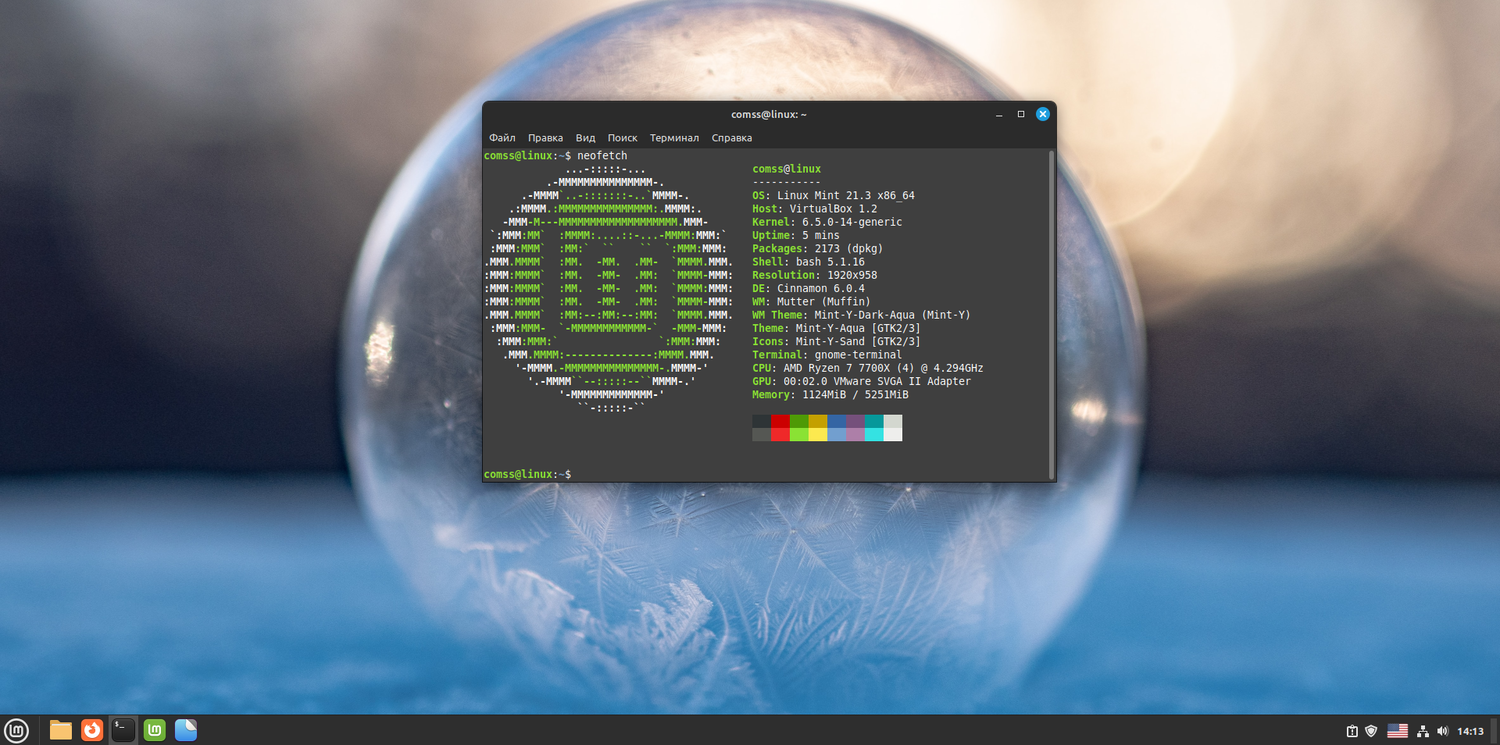Click the DE line showing Cinnamon 6.0.4
The image size is (1500, 745).
[808, 288]
